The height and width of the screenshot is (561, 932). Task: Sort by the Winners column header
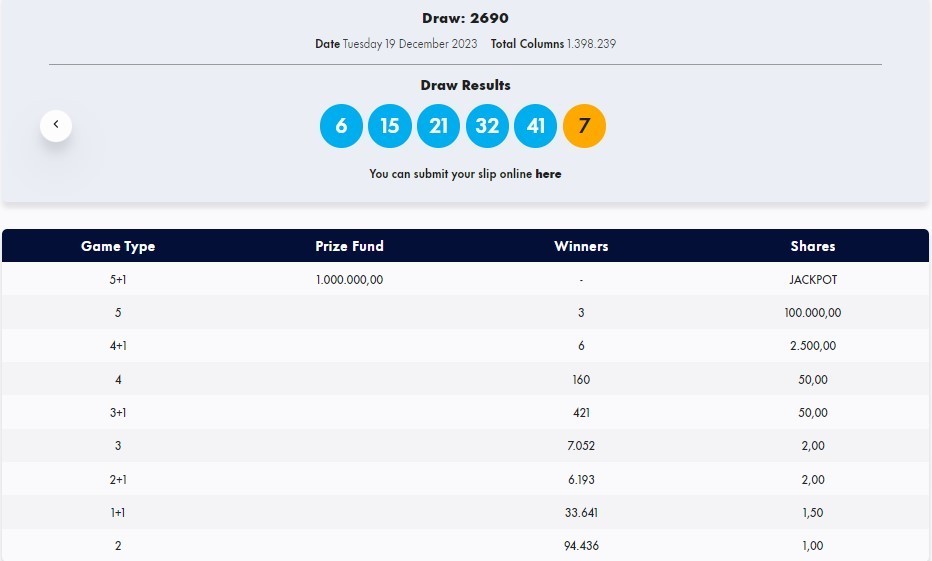pos(581,246)
